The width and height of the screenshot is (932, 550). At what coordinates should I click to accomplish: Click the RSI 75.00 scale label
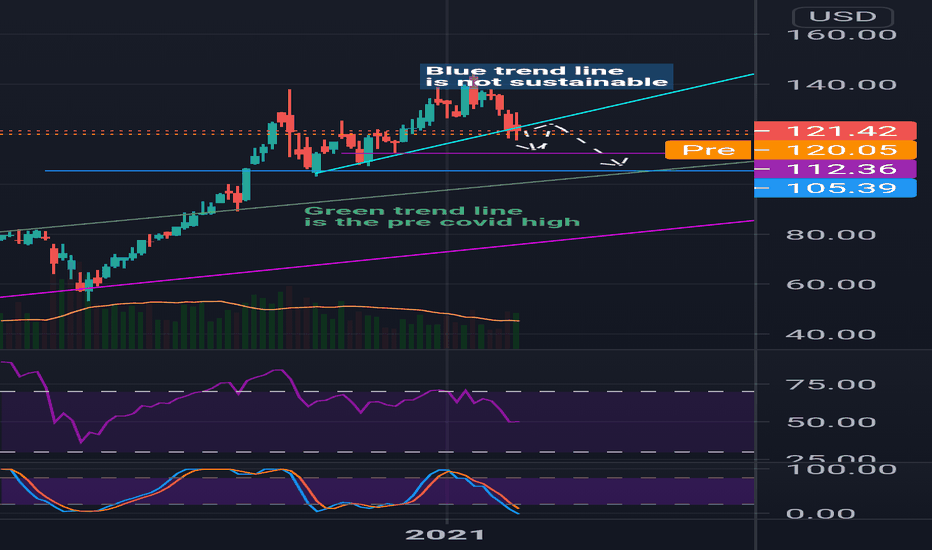point(830,384)
